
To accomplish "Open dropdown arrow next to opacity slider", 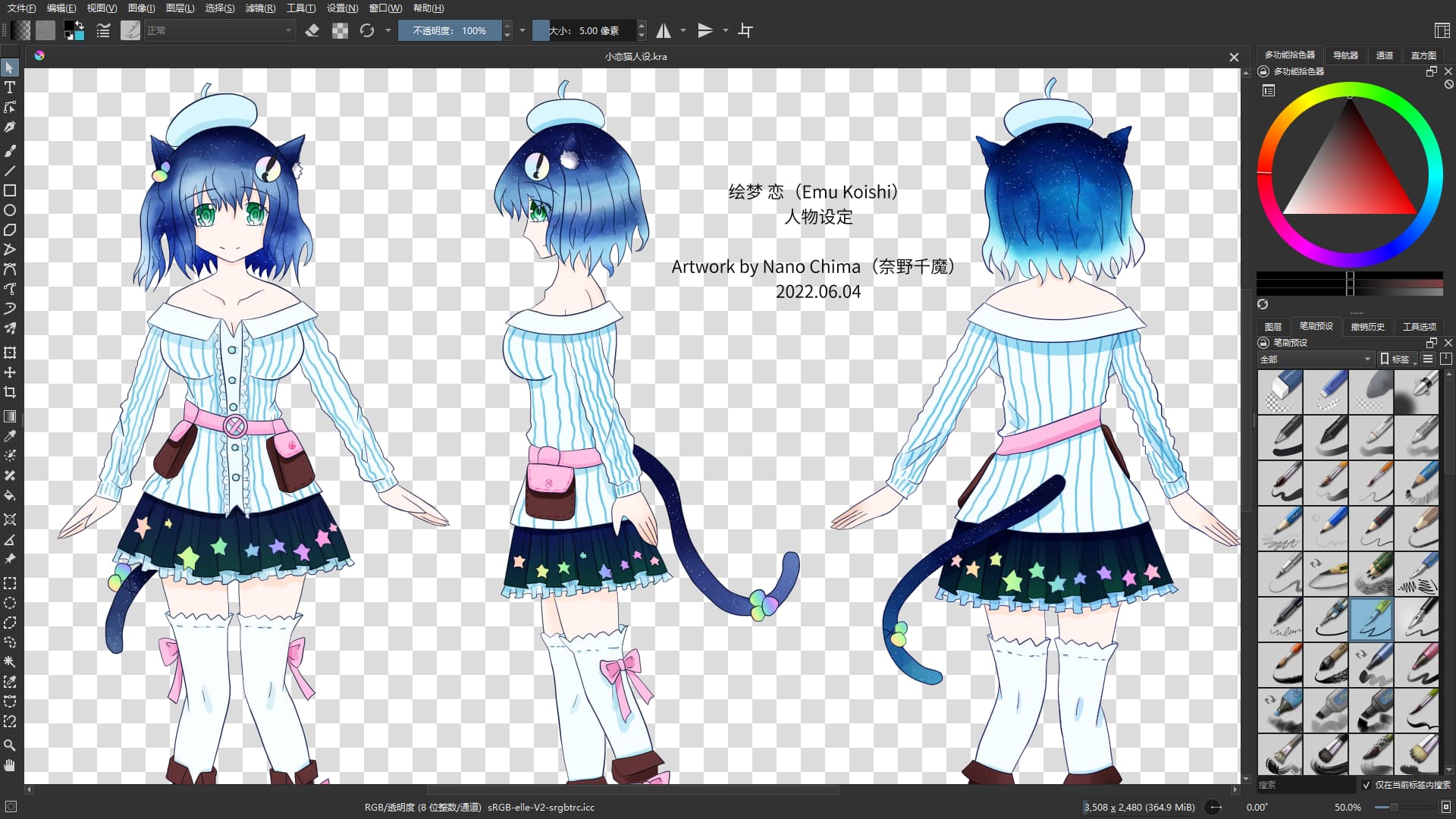I will coord(522,30).
